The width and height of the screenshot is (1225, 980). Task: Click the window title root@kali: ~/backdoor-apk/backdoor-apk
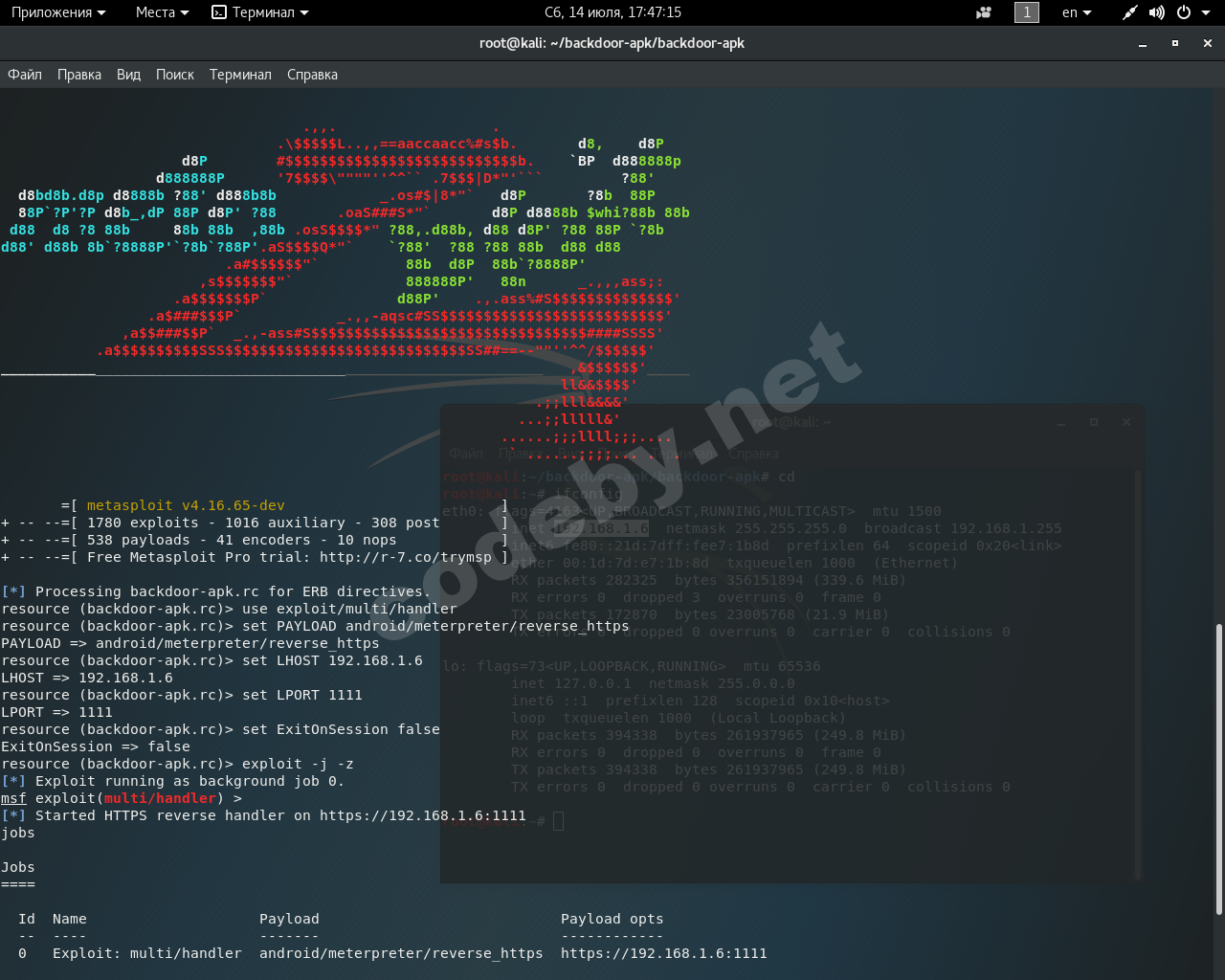612,43
